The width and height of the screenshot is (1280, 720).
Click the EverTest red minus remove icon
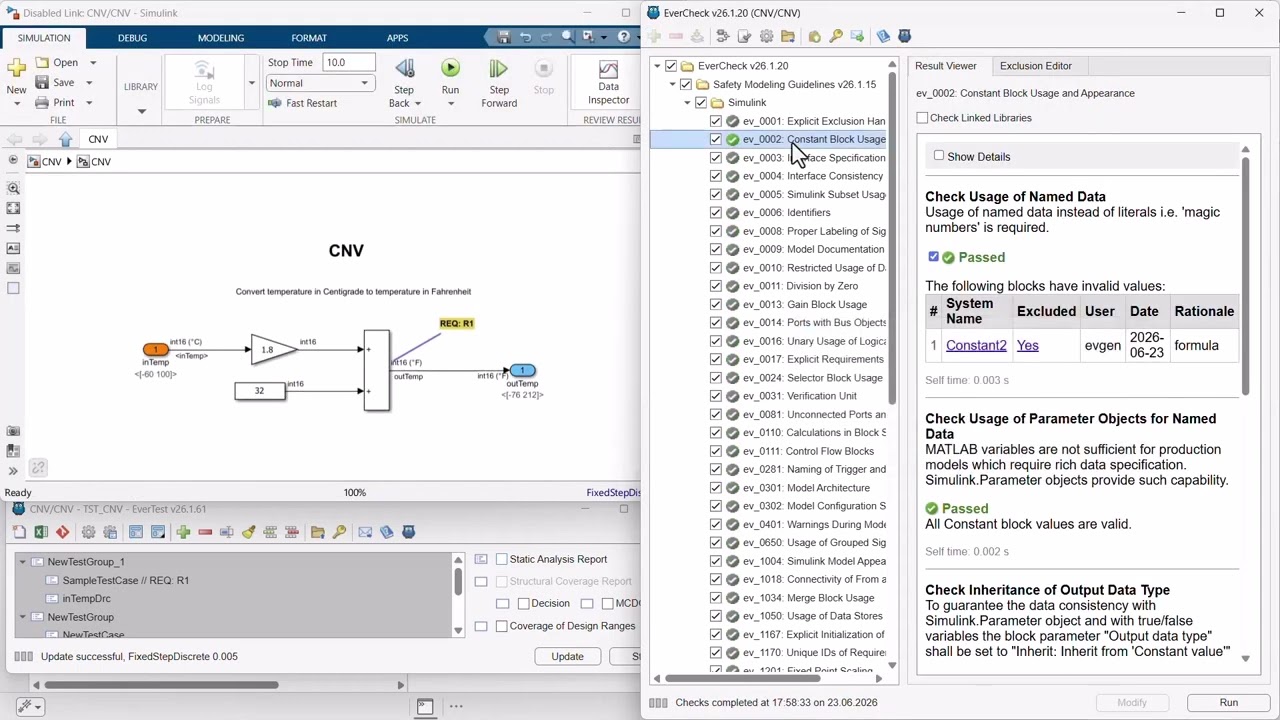pos(205,532)
